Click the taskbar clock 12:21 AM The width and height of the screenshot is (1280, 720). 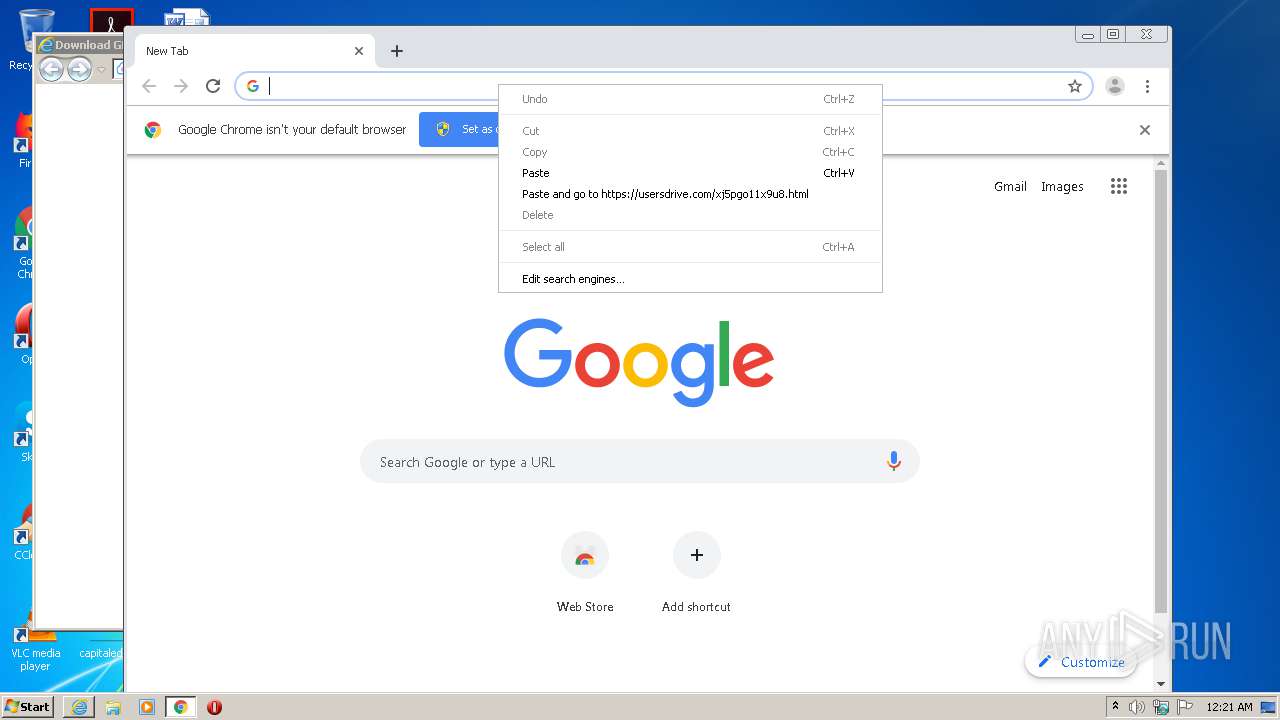[x=1229, y=707]
